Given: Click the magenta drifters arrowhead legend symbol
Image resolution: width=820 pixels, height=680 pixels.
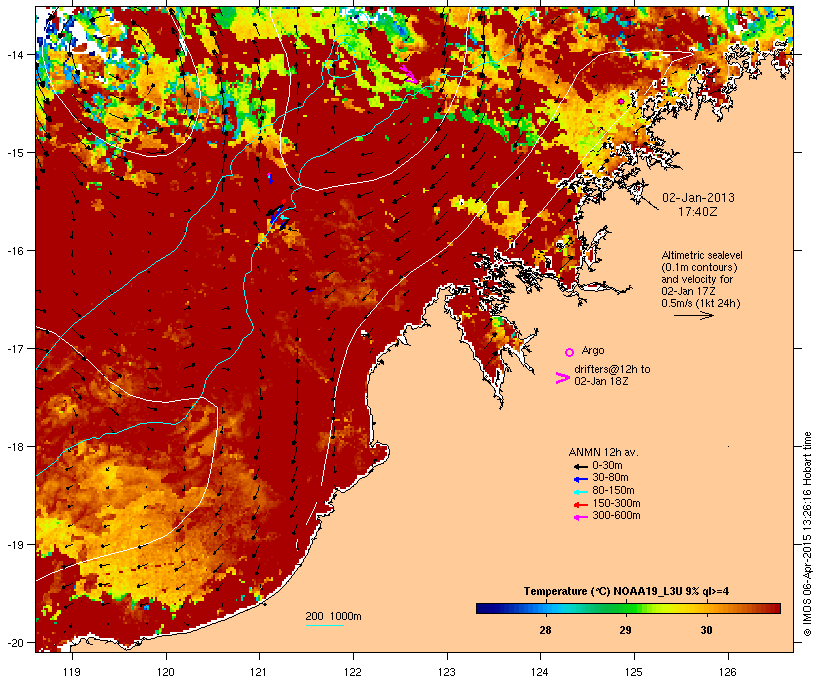Looking at the screenshot, I should (563, 378).
